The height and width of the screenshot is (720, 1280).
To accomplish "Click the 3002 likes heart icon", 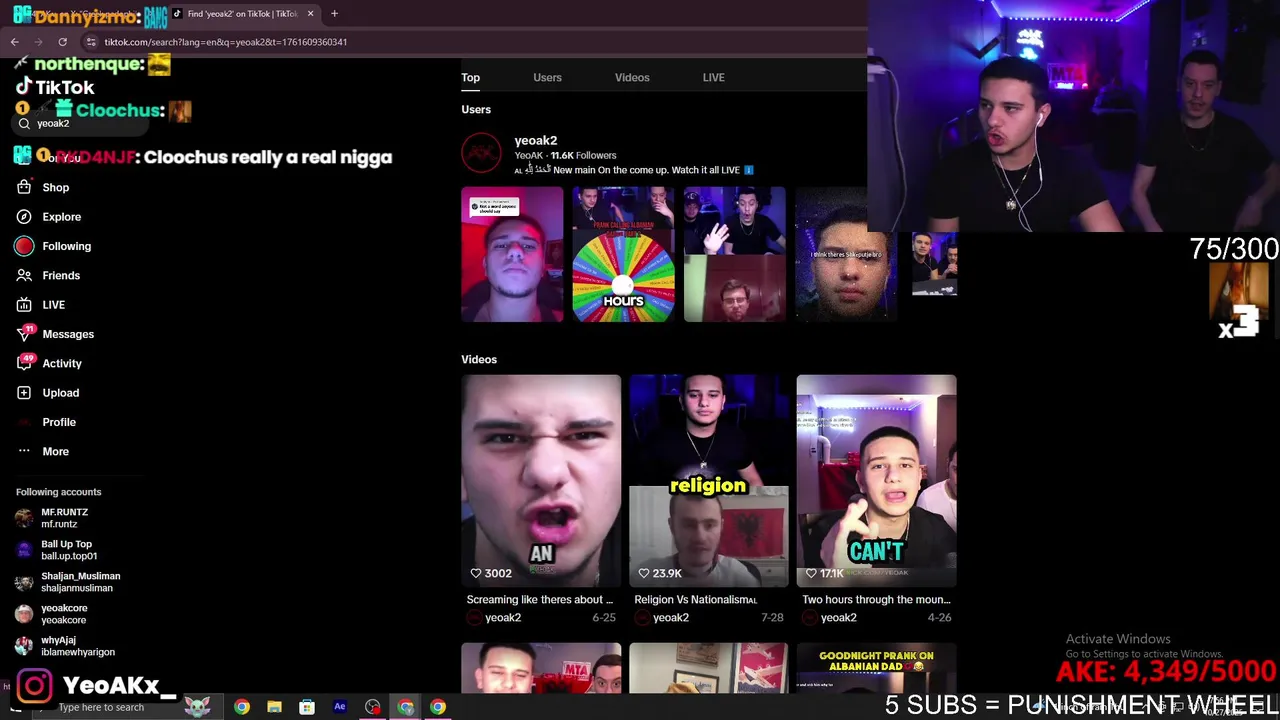I will [x=476, y=573].
